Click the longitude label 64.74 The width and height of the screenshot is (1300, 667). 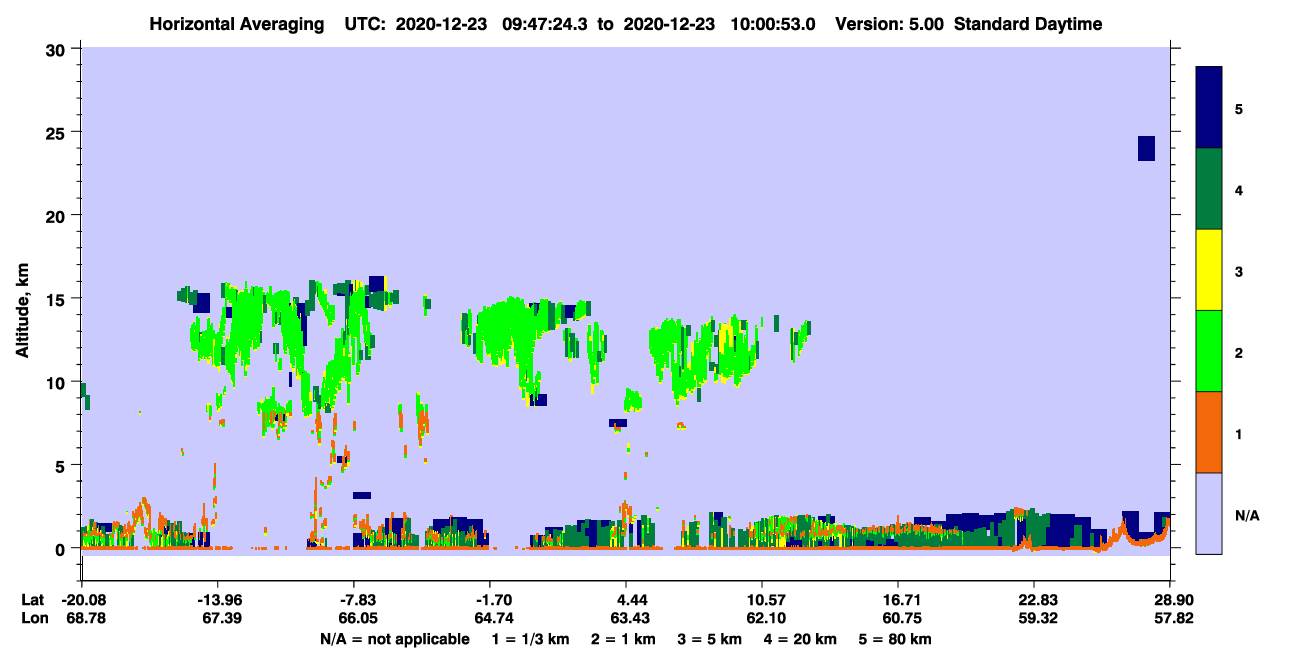coord(490,619)
